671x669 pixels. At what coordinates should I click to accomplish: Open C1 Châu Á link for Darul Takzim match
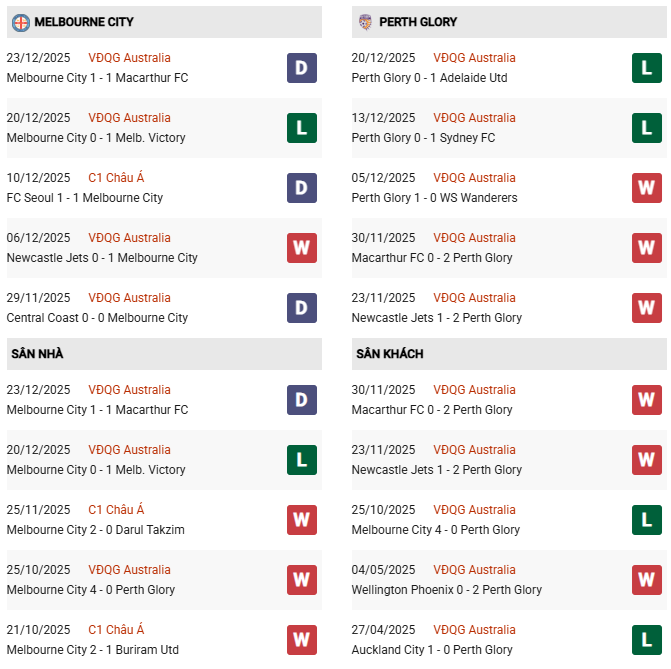tap(116, 510)
